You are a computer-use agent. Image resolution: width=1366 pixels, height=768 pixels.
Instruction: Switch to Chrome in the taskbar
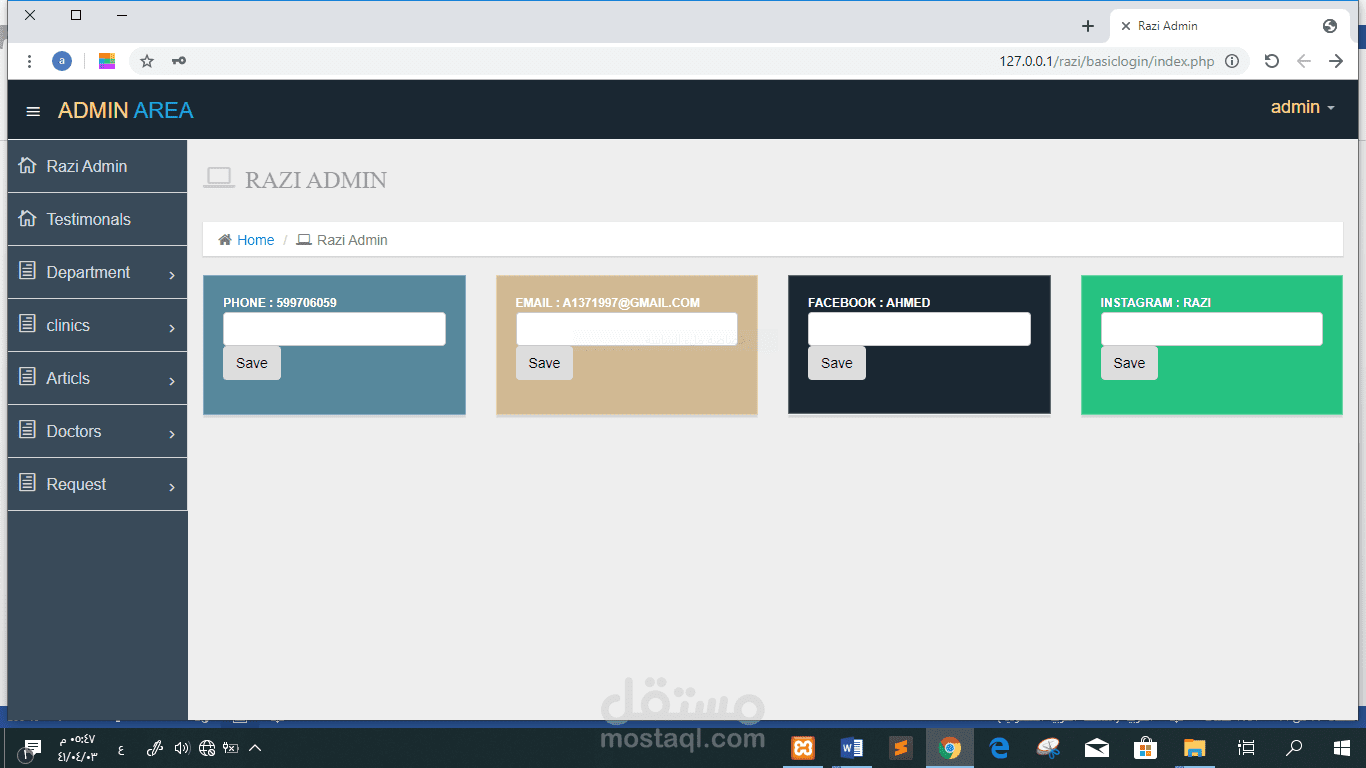(950, 748)
